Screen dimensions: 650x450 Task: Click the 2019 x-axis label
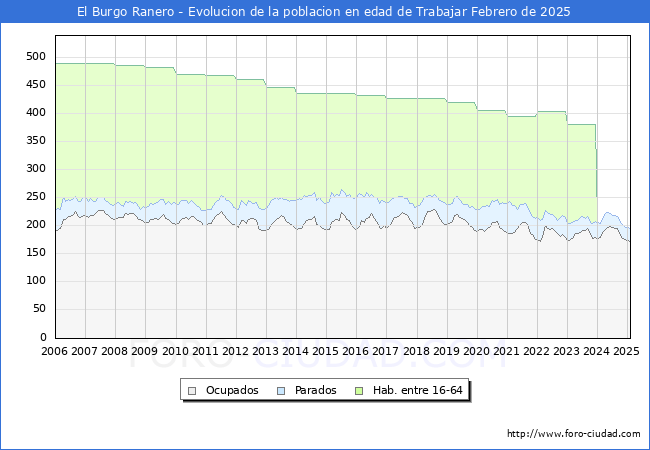pyautogui.click(x=446, y=351)
